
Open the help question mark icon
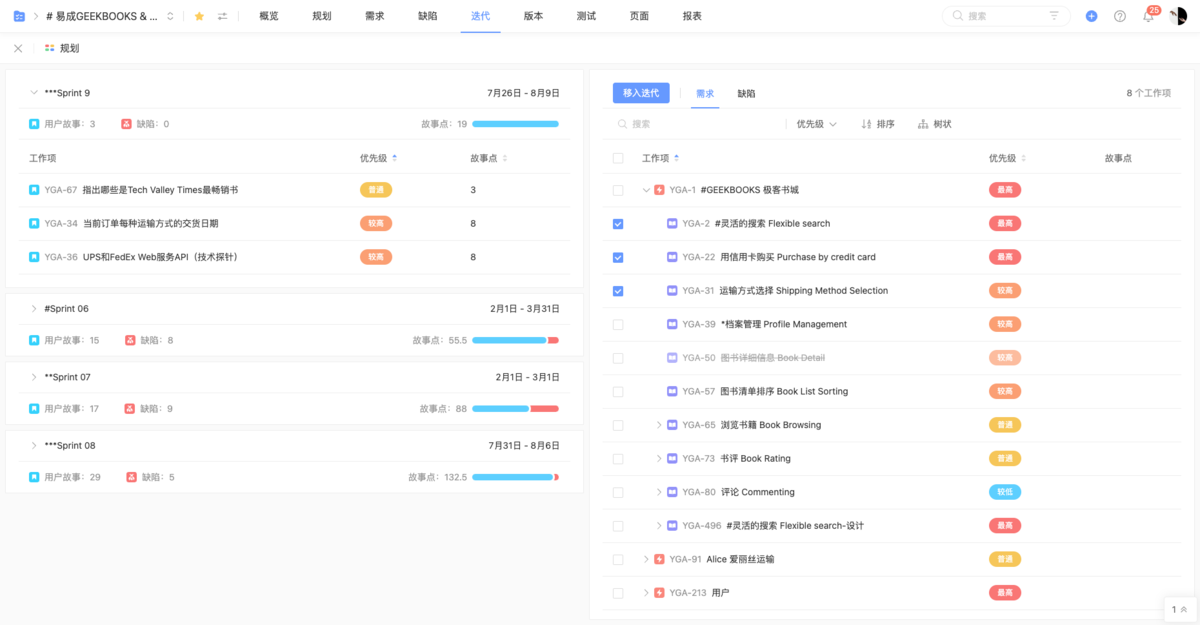1120,16
